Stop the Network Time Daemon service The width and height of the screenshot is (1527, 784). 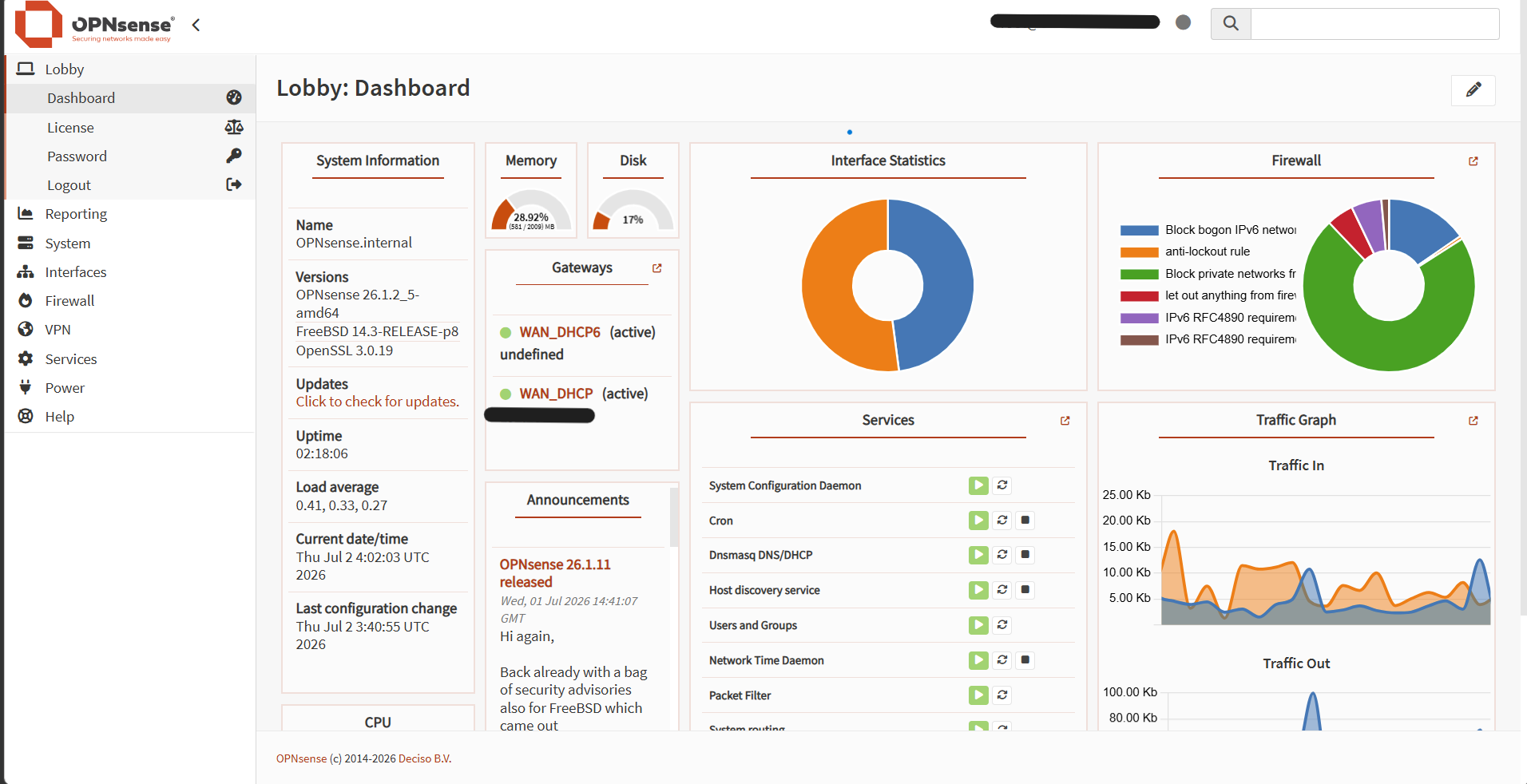click(x=1025, y=660)
